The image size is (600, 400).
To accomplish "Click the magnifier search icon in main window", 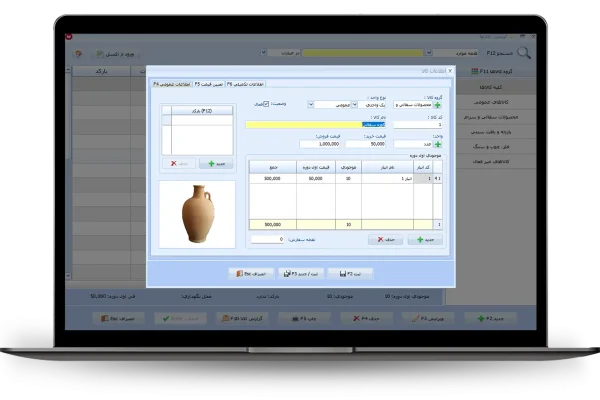I will pos(524,53).
